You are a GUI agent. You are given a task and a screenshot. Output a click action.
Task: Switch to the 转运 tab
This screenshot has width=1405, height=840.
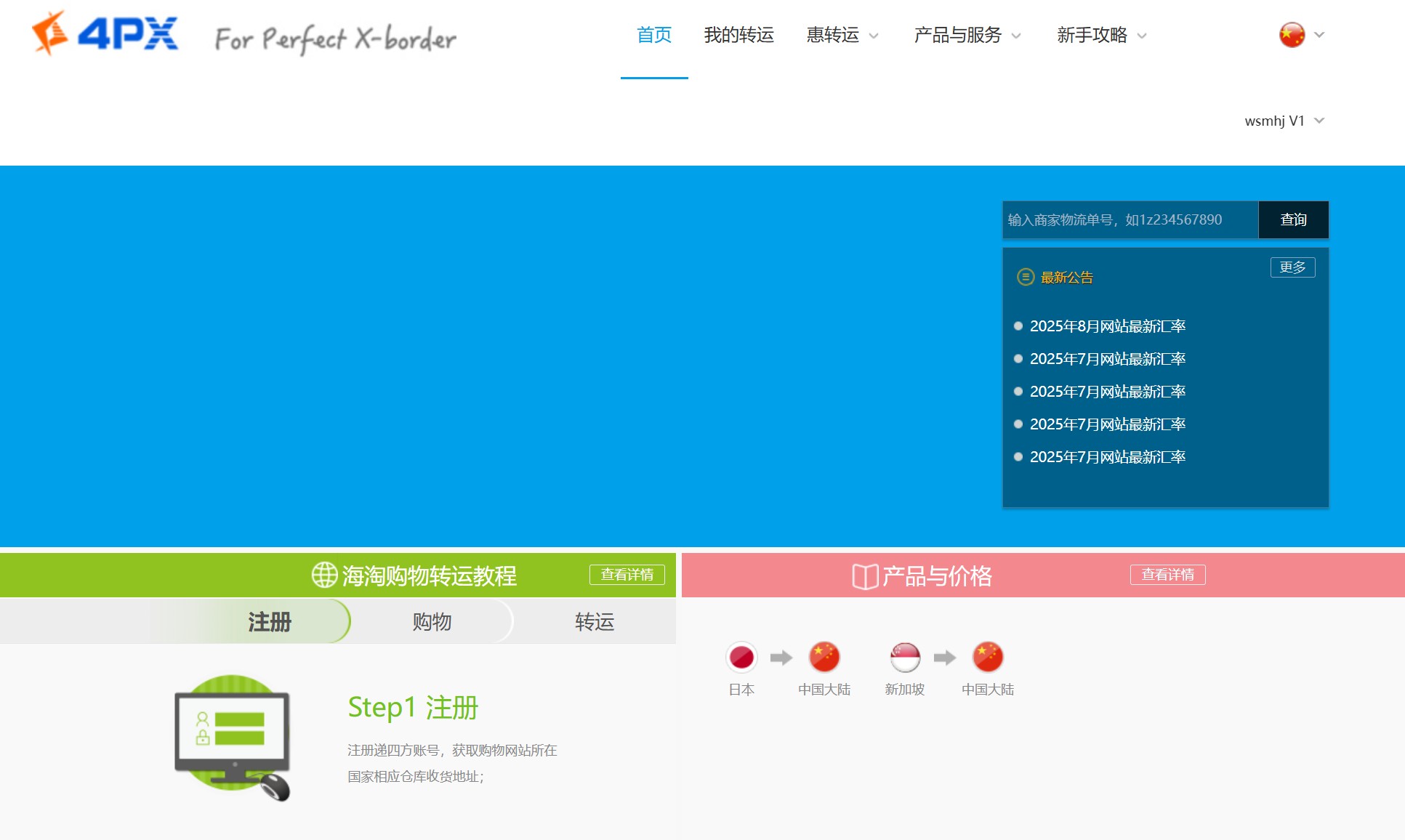[x=594, y=621]
